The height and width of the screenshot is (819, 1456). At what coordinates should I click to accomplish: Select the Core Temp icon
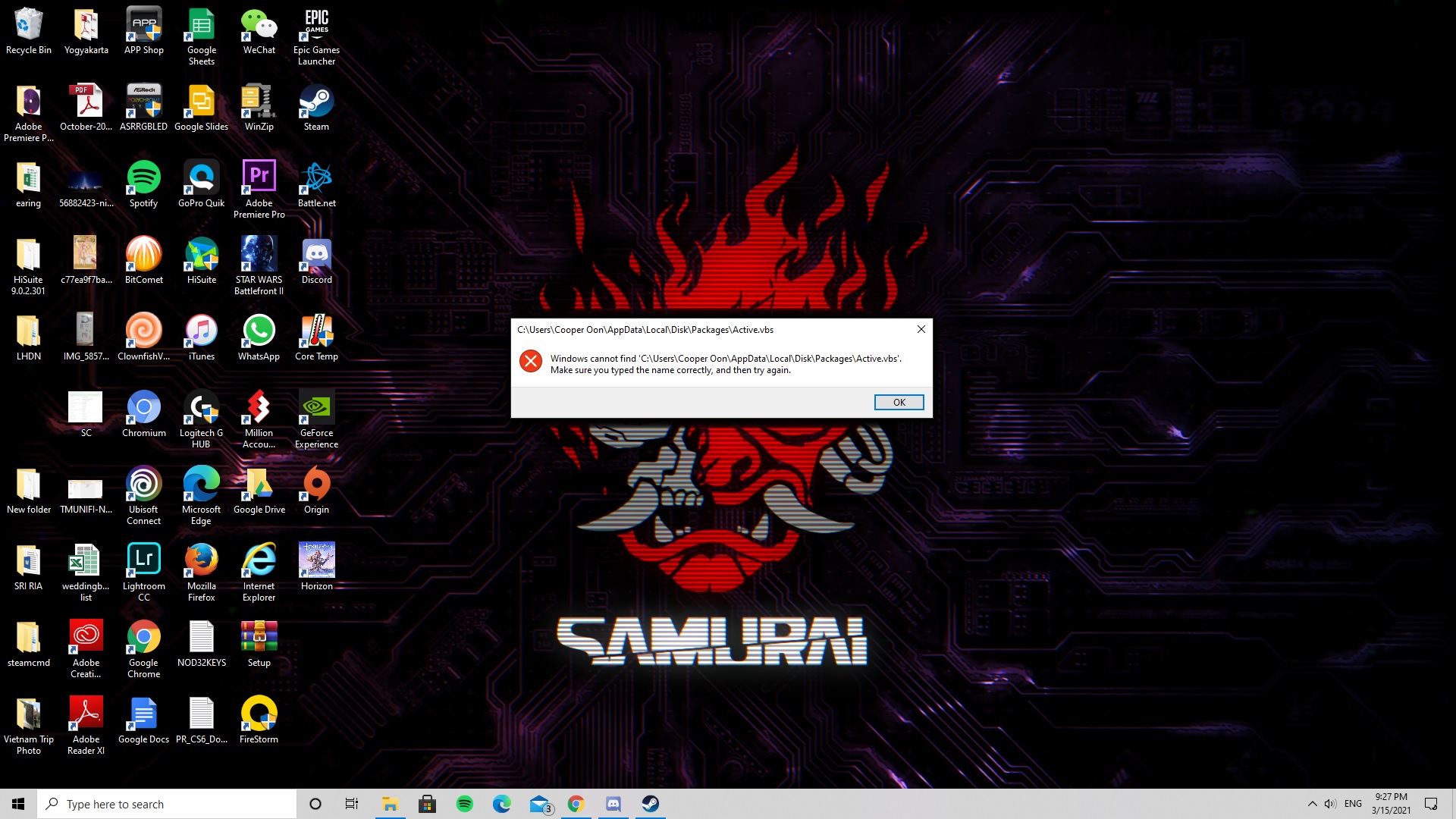click(x=316, y=338)
